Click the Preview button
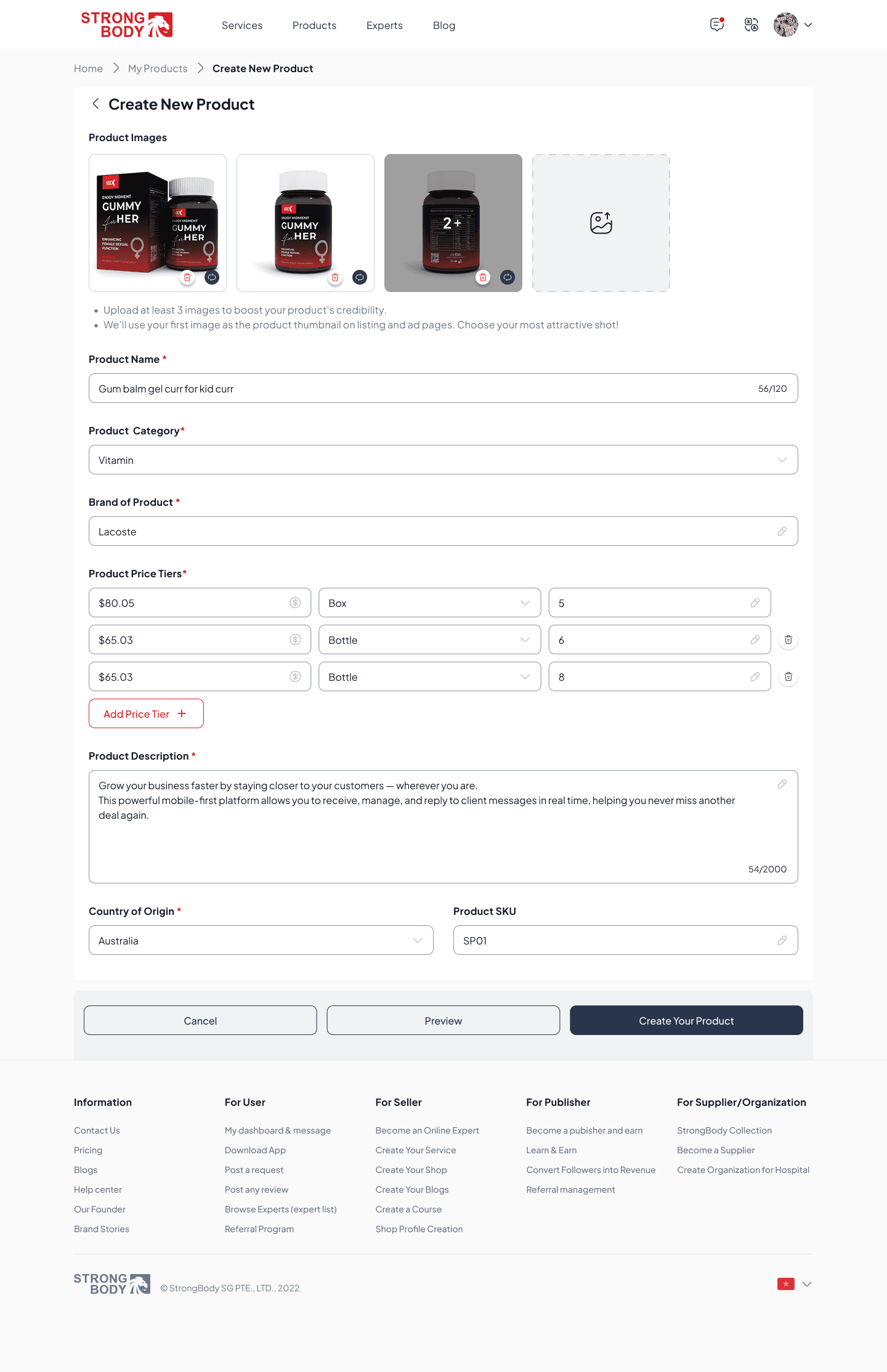Image resolution: width=887 pixels, height=1372 pixels. tap(443, 1020)
